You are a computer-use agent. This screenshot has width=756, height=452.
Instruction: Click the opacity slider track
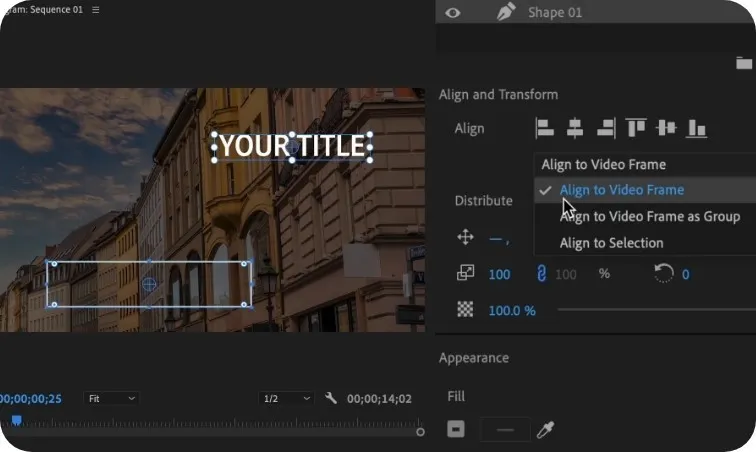point(657,310)
